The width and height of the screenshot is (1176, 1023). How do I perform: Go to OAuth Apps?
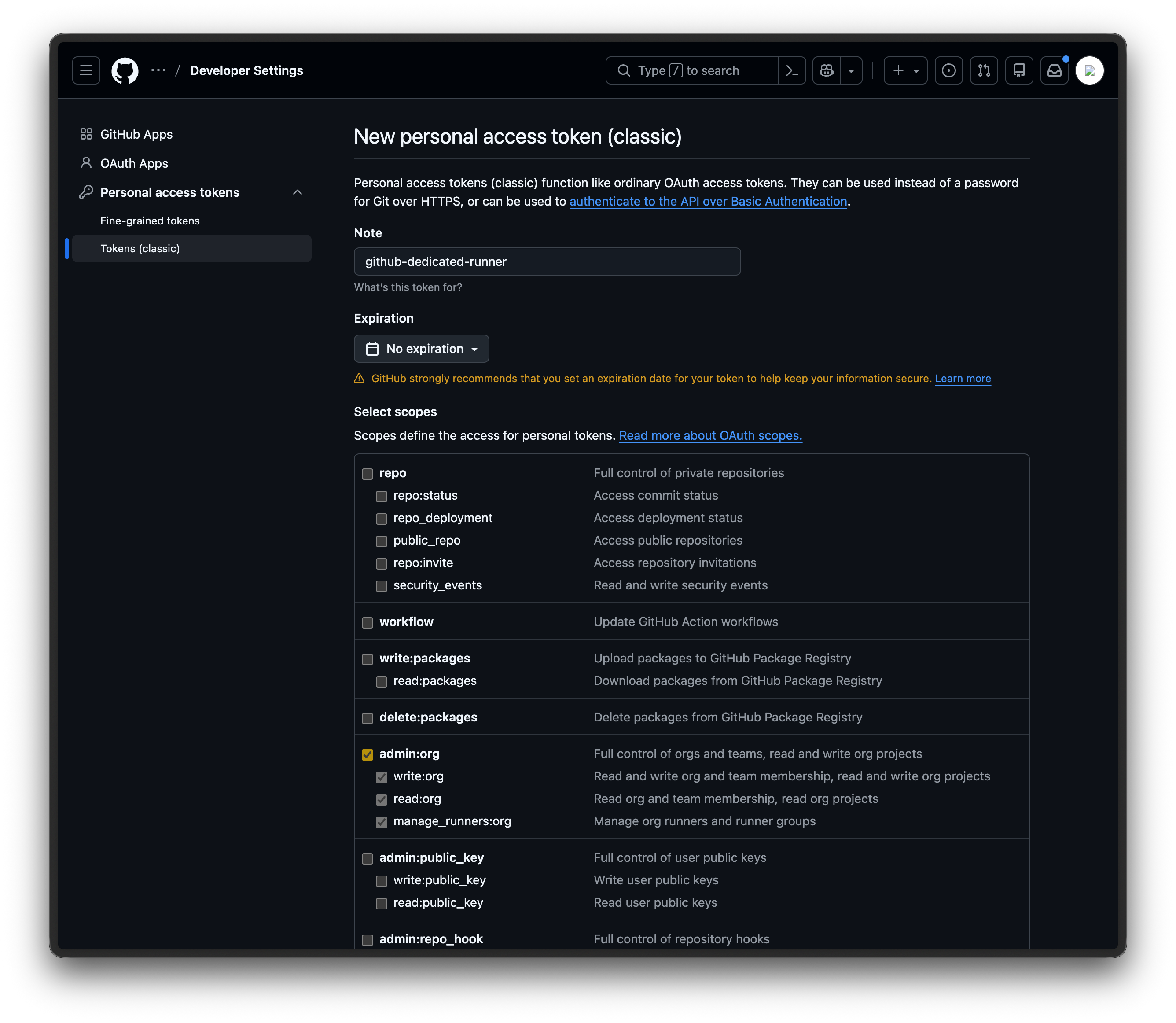tap(134, 163)
